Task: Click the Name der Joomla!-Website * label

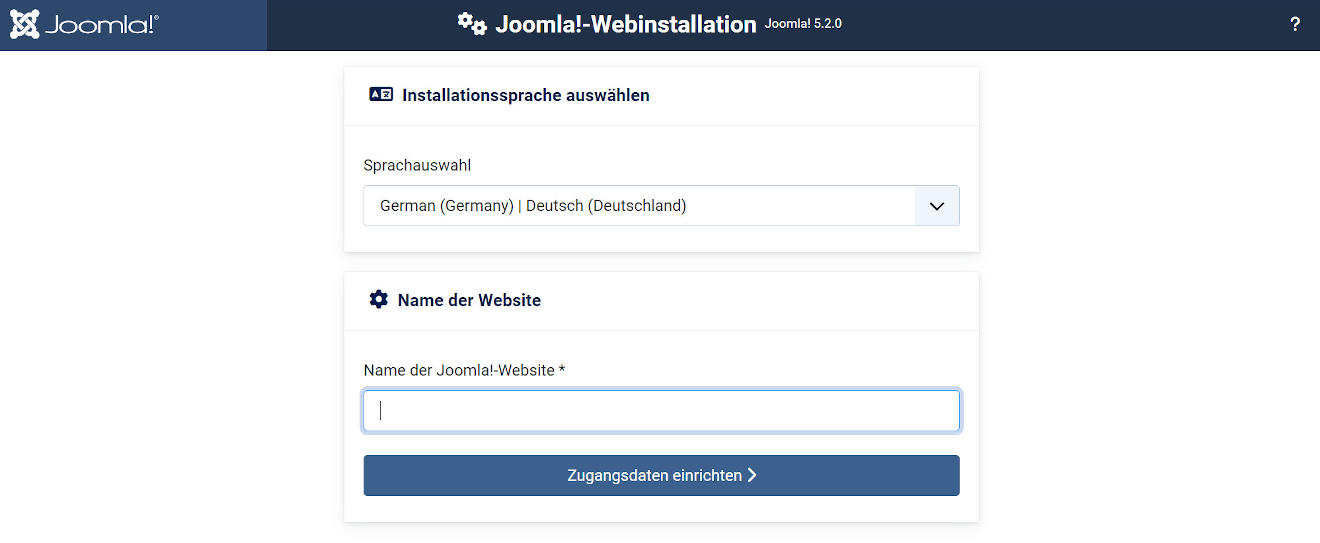Action: click(464, 370)
